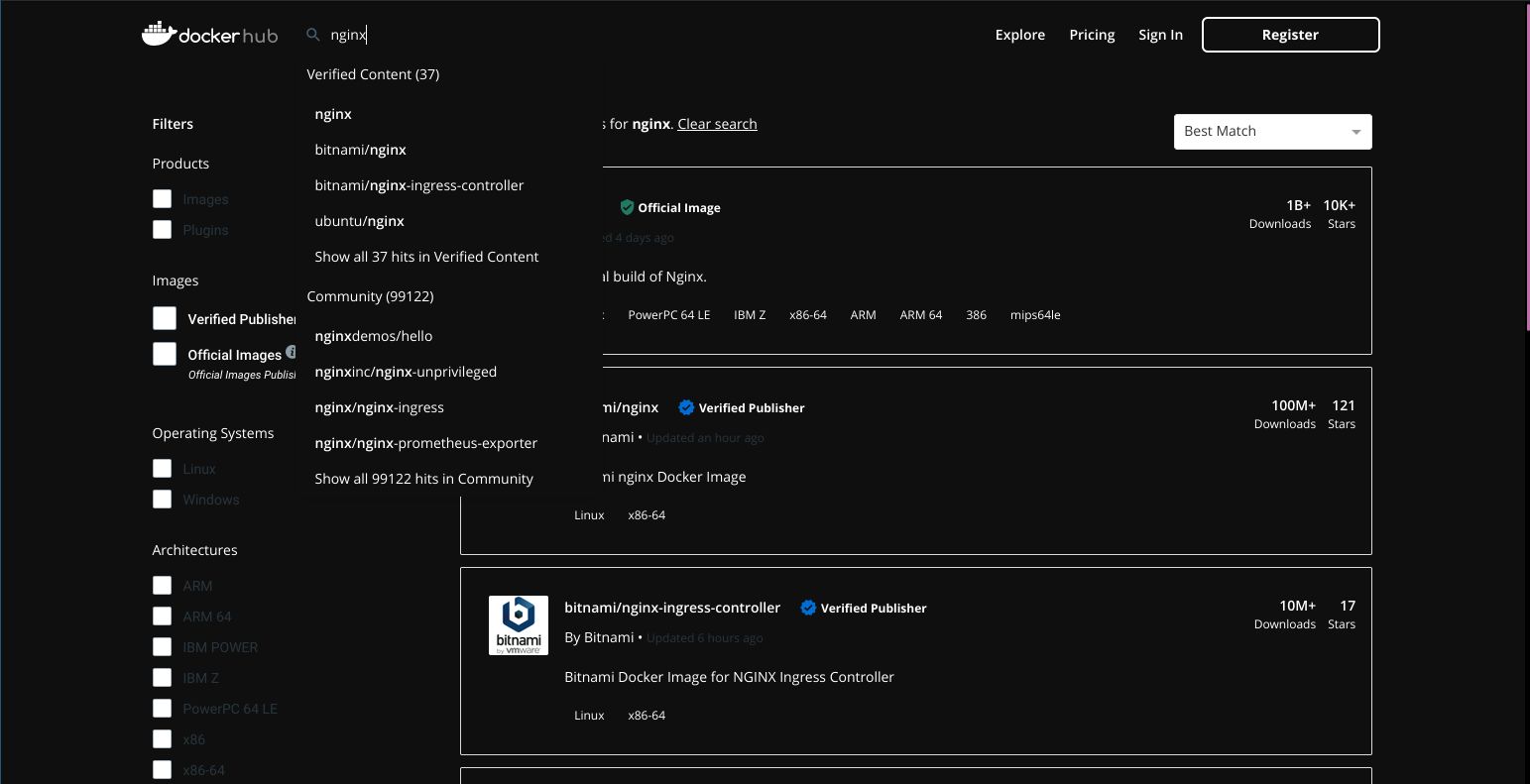Click the Official Images info icon
Viewport: 1530px width, 784px height.
(x=292, y=352)
